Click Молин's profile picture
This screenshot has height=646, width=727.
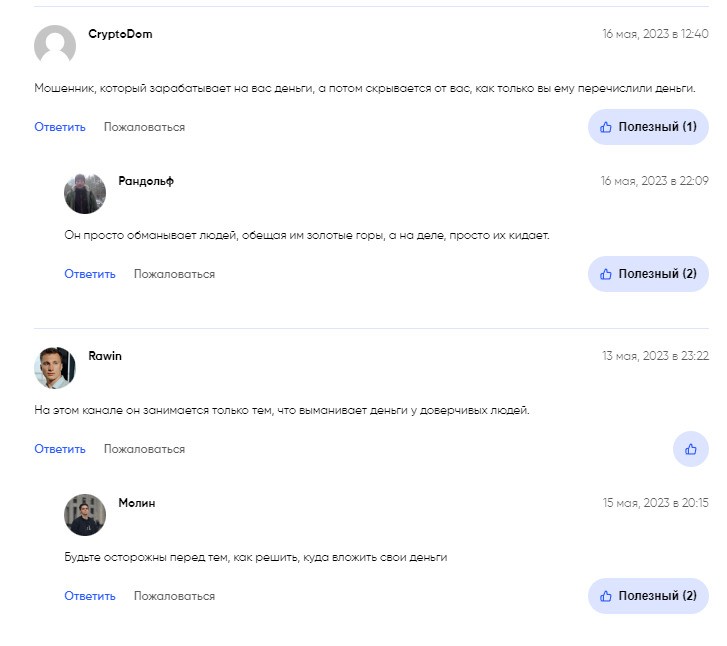(x=85, y=515)
